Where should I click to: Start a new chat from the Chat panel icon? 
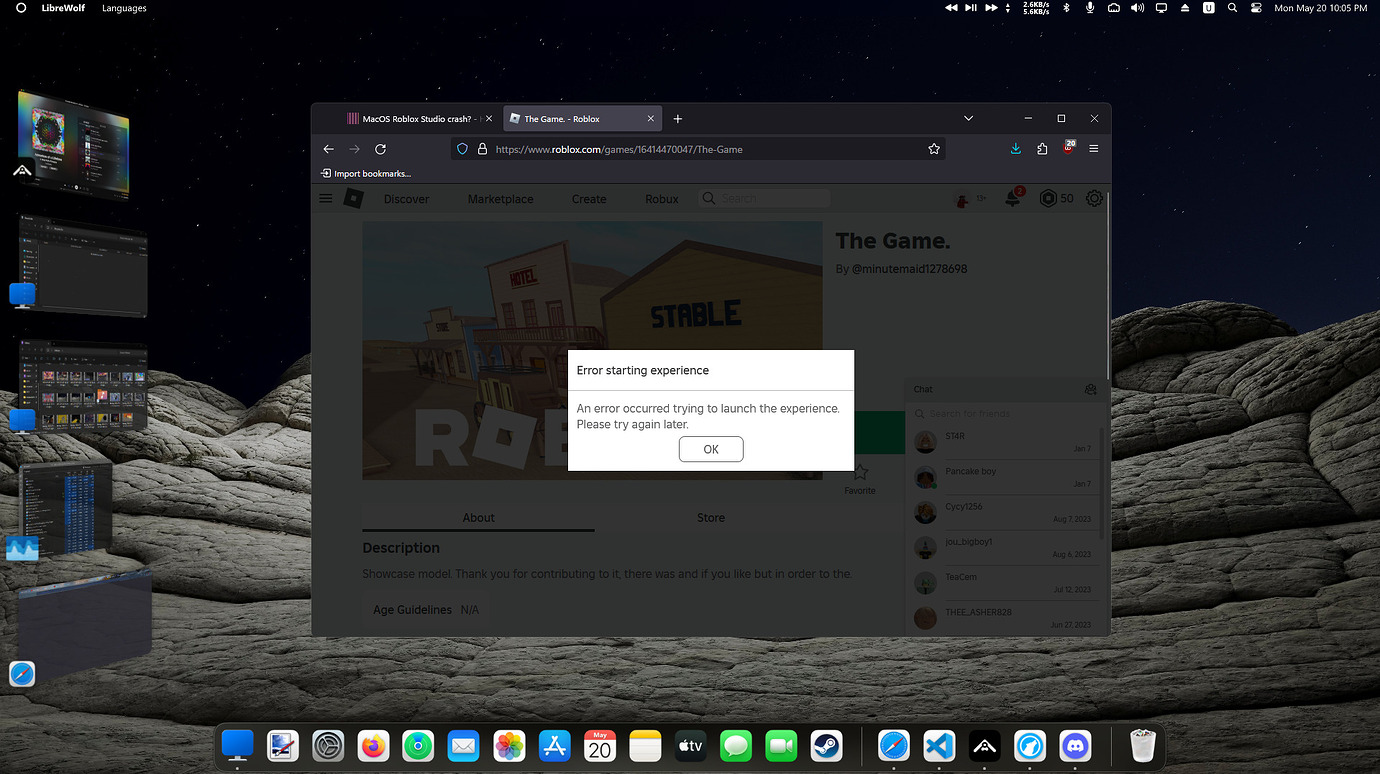coord(1090,389)
